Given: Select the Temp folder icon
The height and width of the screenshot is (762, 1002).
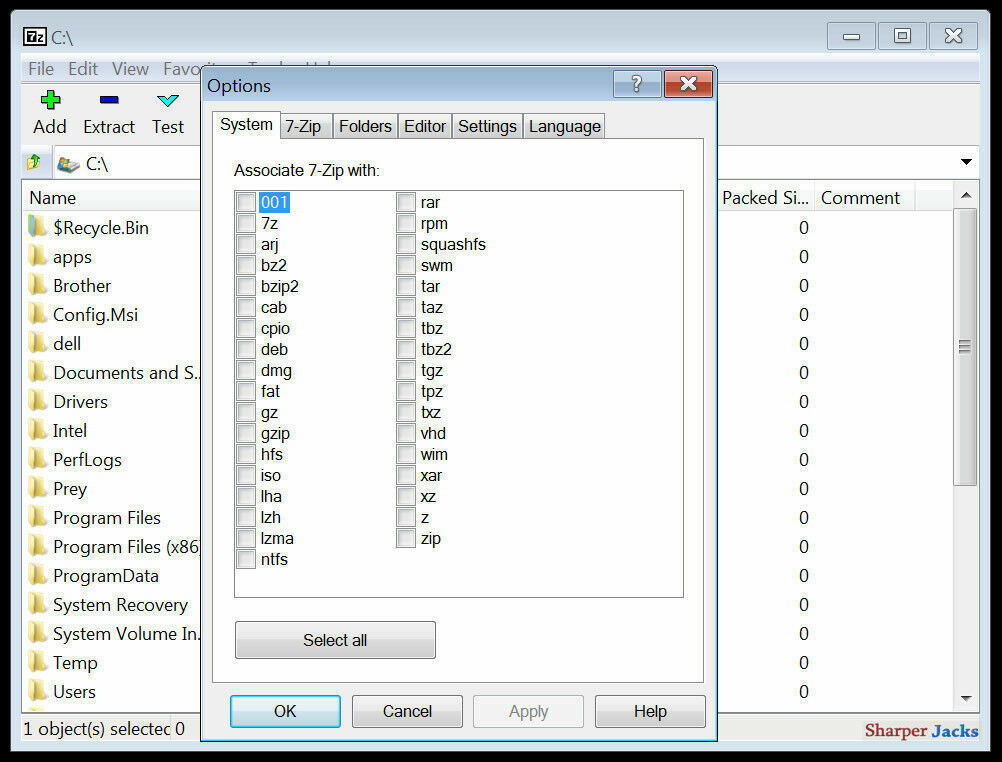Looking at the screenshot, I should pyautogui.click(x=38, y=662).
